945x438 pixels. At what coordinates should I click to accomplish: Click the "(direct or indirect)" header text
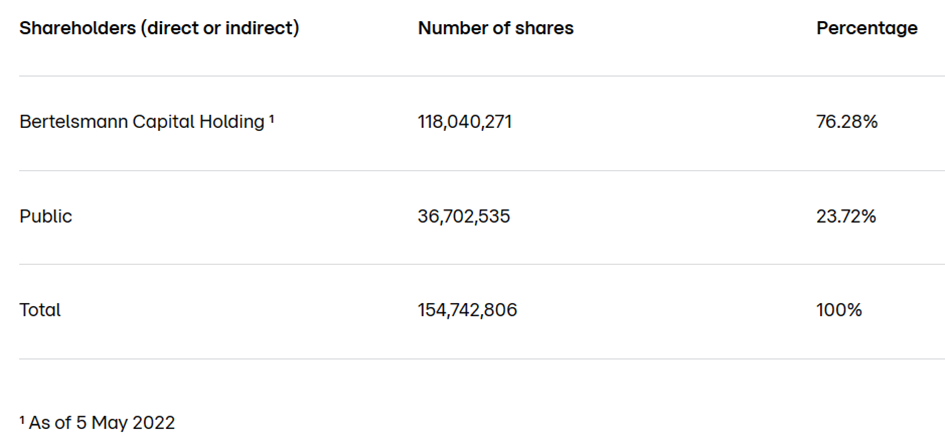coord(220,28)
